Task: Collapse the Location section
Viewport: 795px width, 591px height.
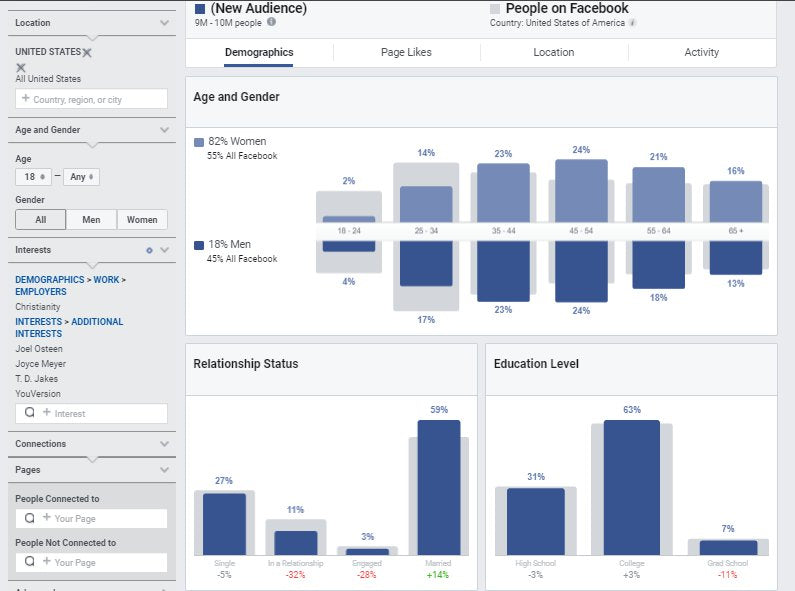Action: pos(165,22)
